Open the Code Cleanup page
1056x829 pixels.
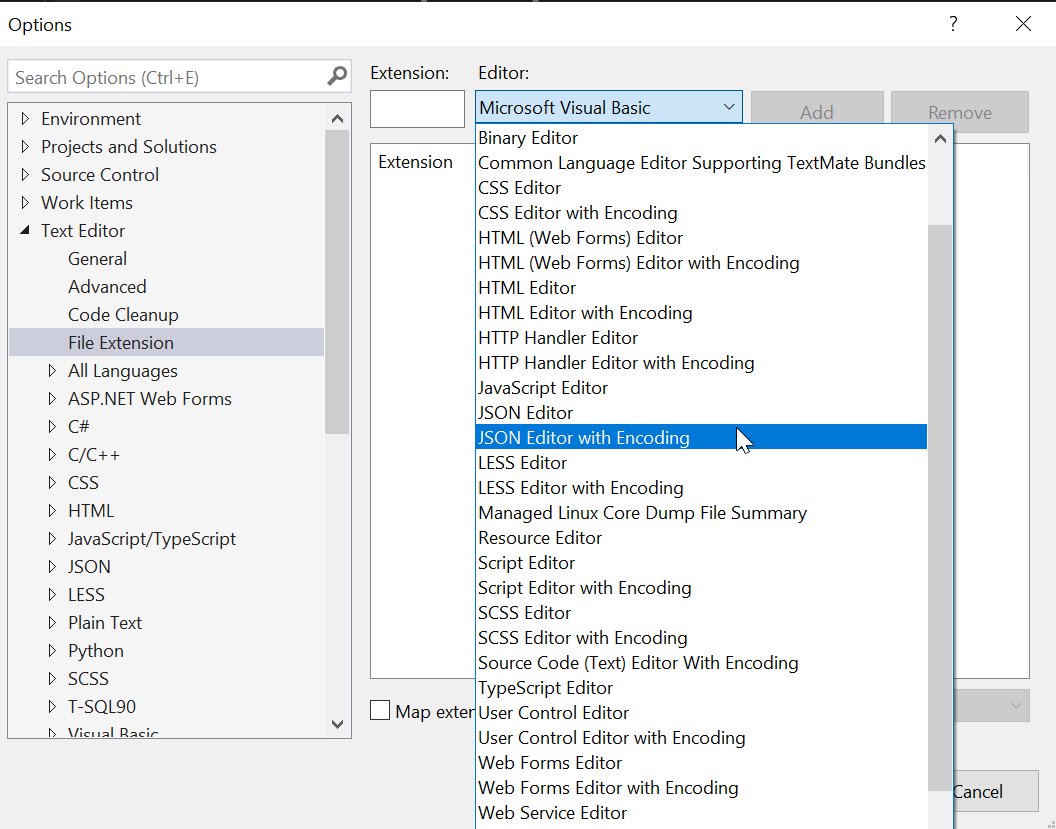pyautogui.click(x=123, y=314)
